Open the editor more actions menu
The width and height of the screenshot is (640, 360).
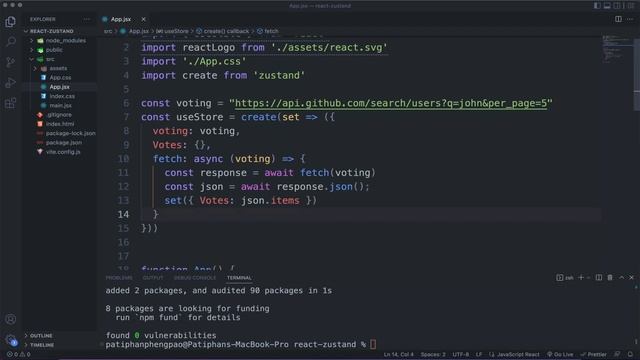point(631,19)
